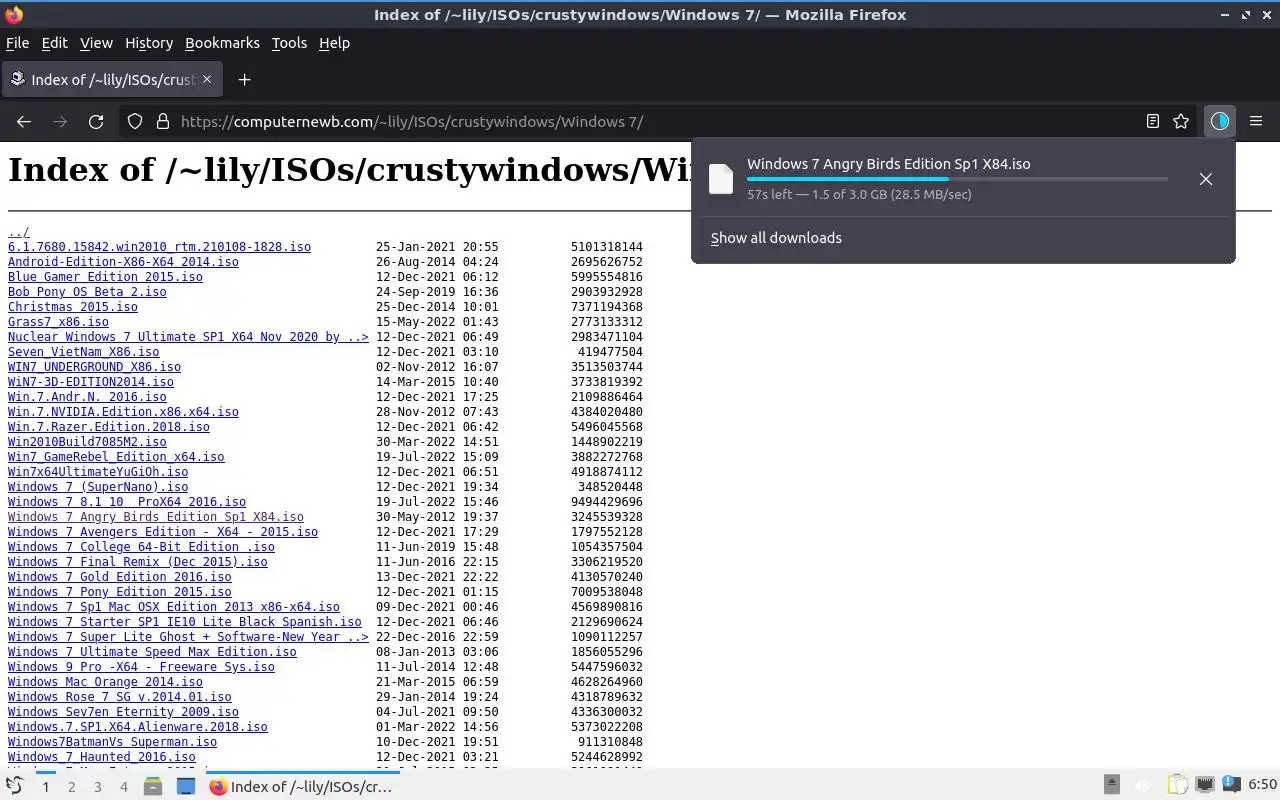Download Windows 7 Haunted 2016.iso
Screen dimensions: 1280x800
tap(102, 757)
